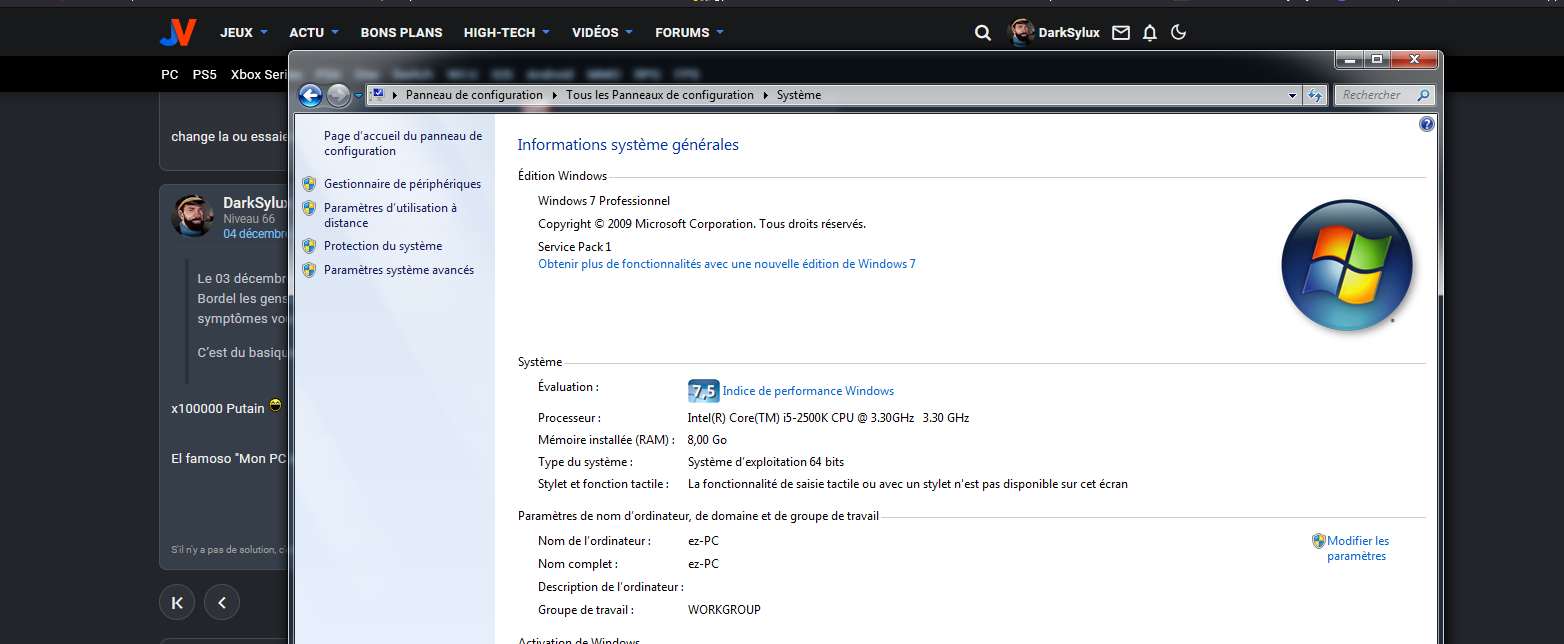This screenshot has width=1564, height=644.
Task: Click shield icon beside Modifier les paramètres
Action: (x=1318, y=541)
